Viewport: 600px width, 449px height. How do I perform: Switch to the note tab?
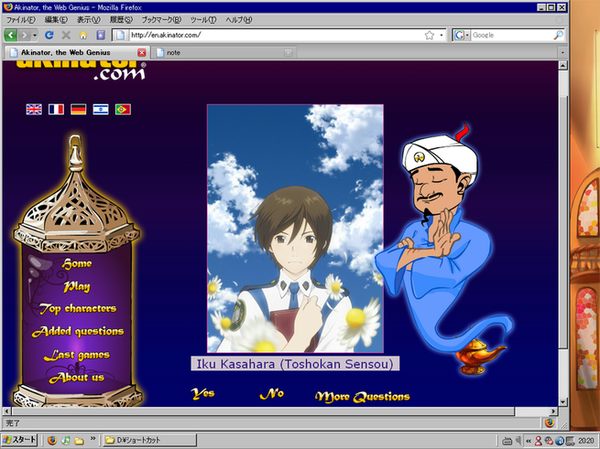tap(224, 52)
